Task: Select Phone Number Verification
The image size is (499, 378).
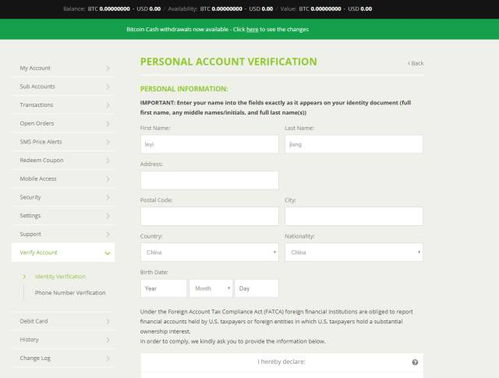Action: (70, 293)
